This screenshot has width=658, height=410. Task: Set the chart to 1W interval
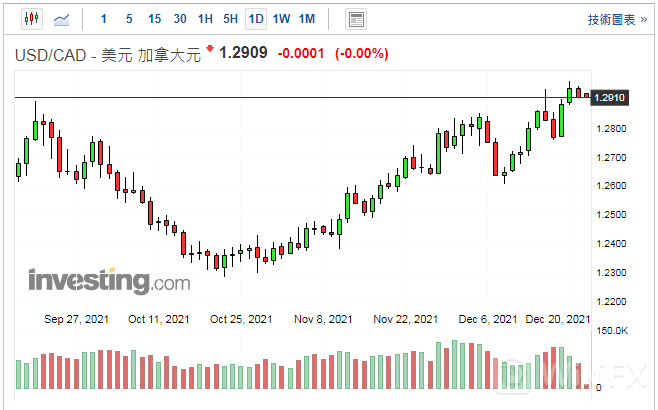point(281,19)
